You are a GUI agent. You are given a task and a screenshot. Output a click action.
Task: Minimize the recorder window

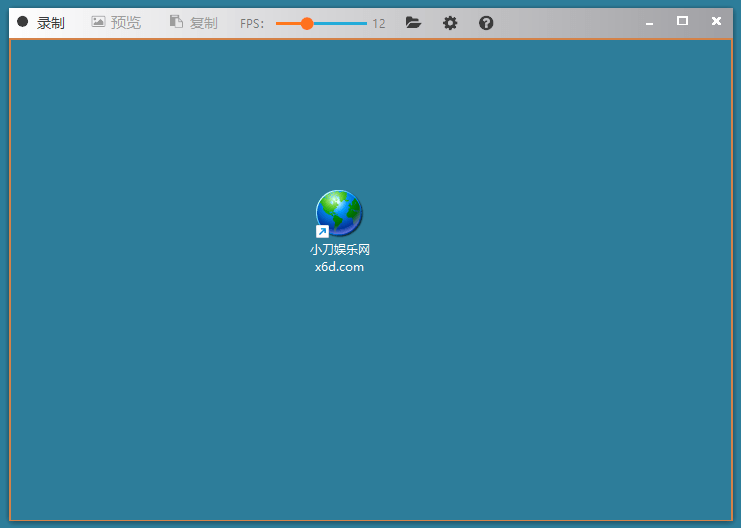point(650,22)
